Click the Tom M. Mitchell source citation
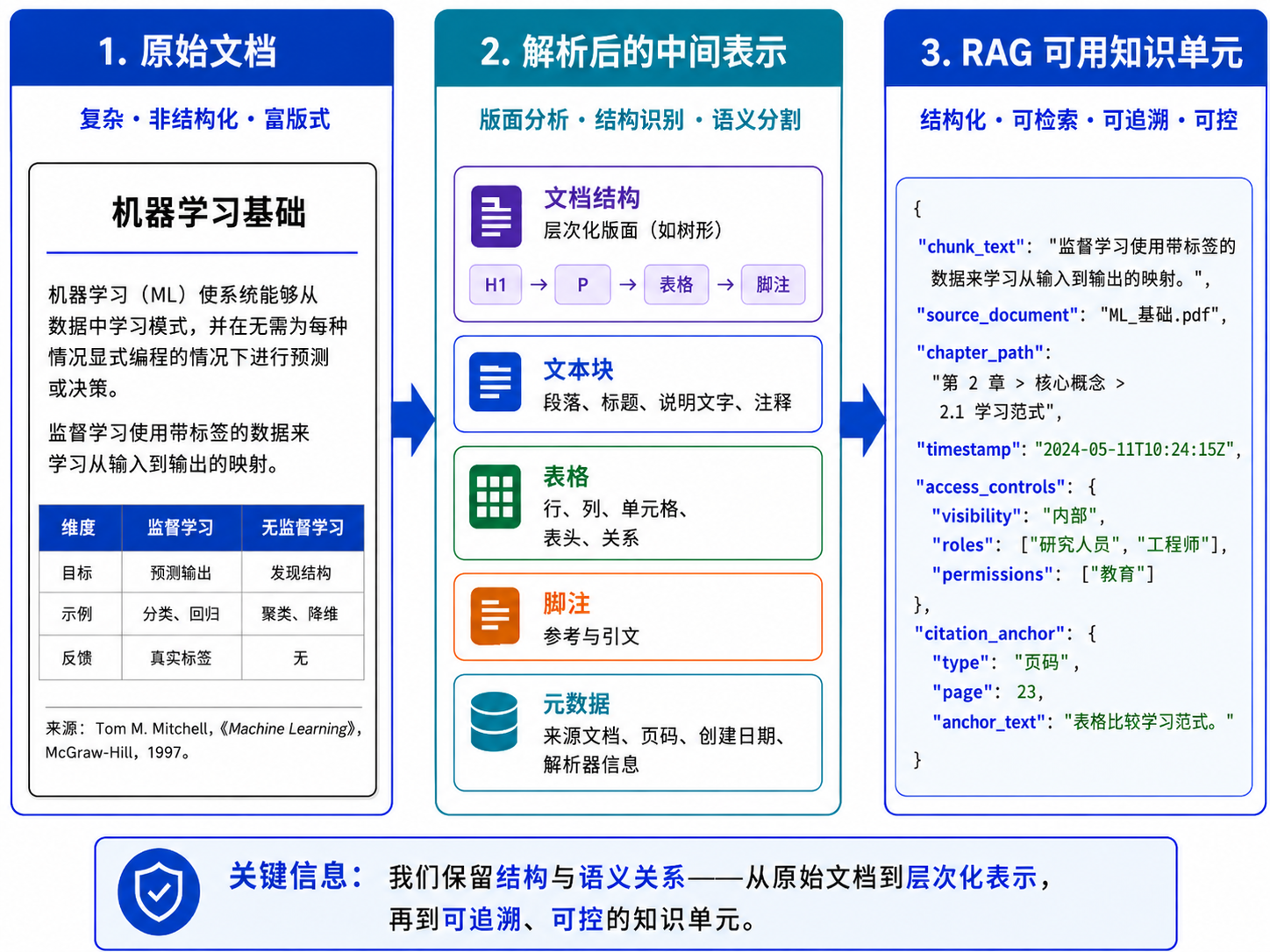Viewport: 1270px width, 952px height. coord(203,740)
